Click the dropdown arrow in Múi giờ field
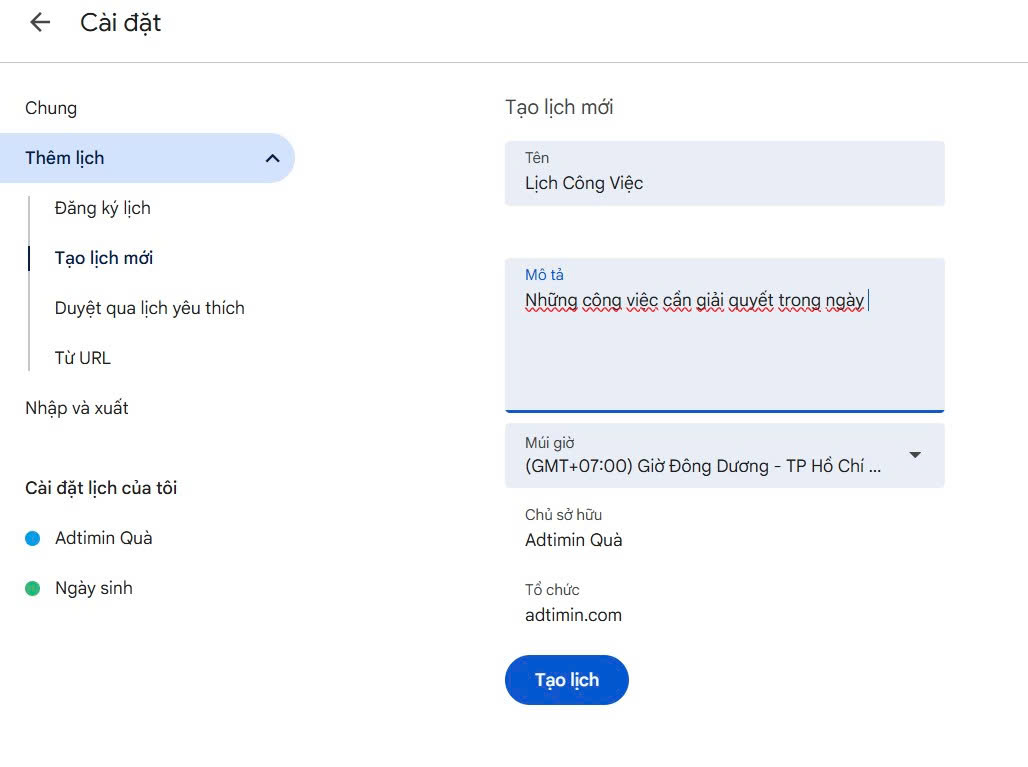Viewport: 1028px width, 767px height. (914, 455)
